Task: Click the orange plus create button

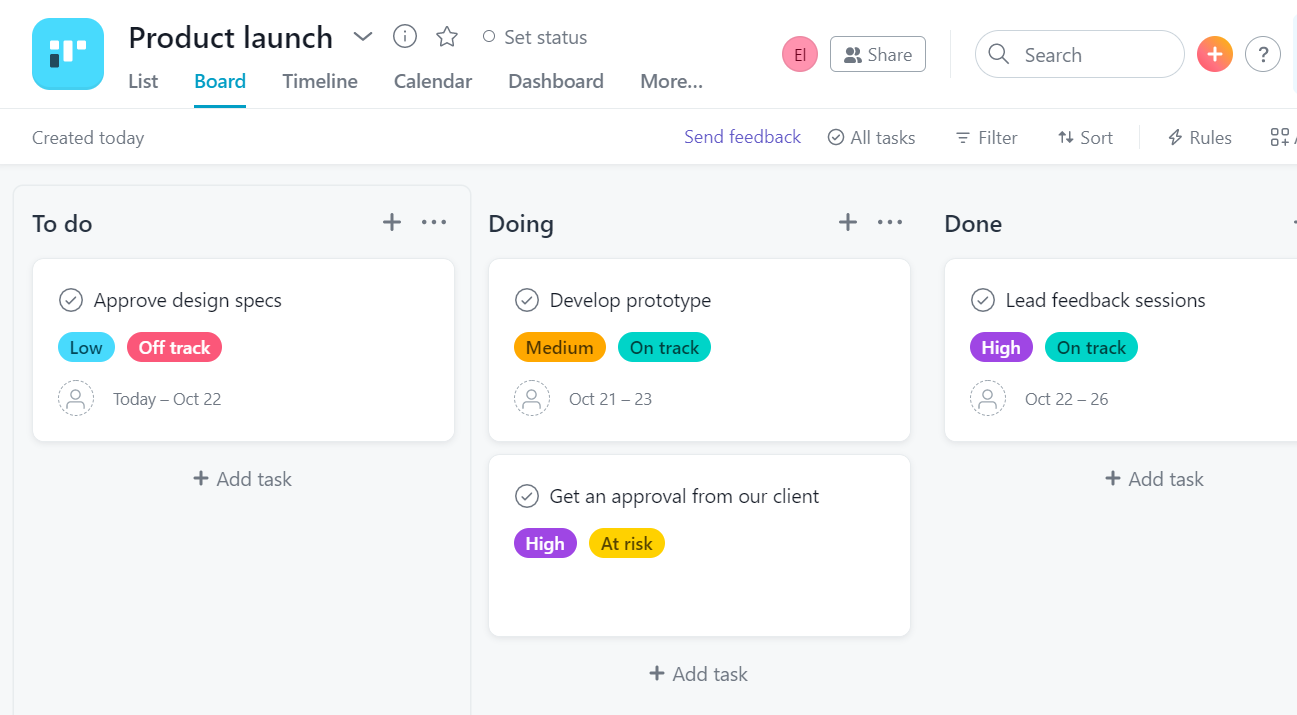Action: [x=1214, y=54]
